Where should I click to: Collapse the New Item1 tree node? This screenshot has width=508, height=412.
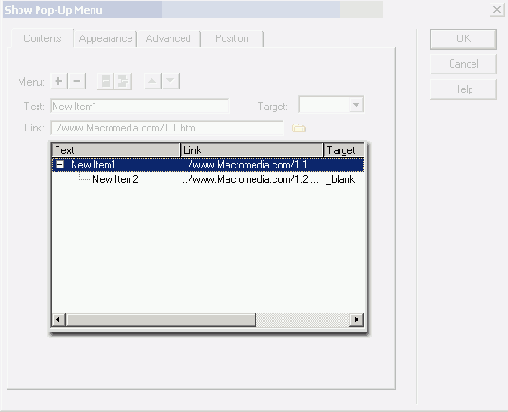(60, 164)
